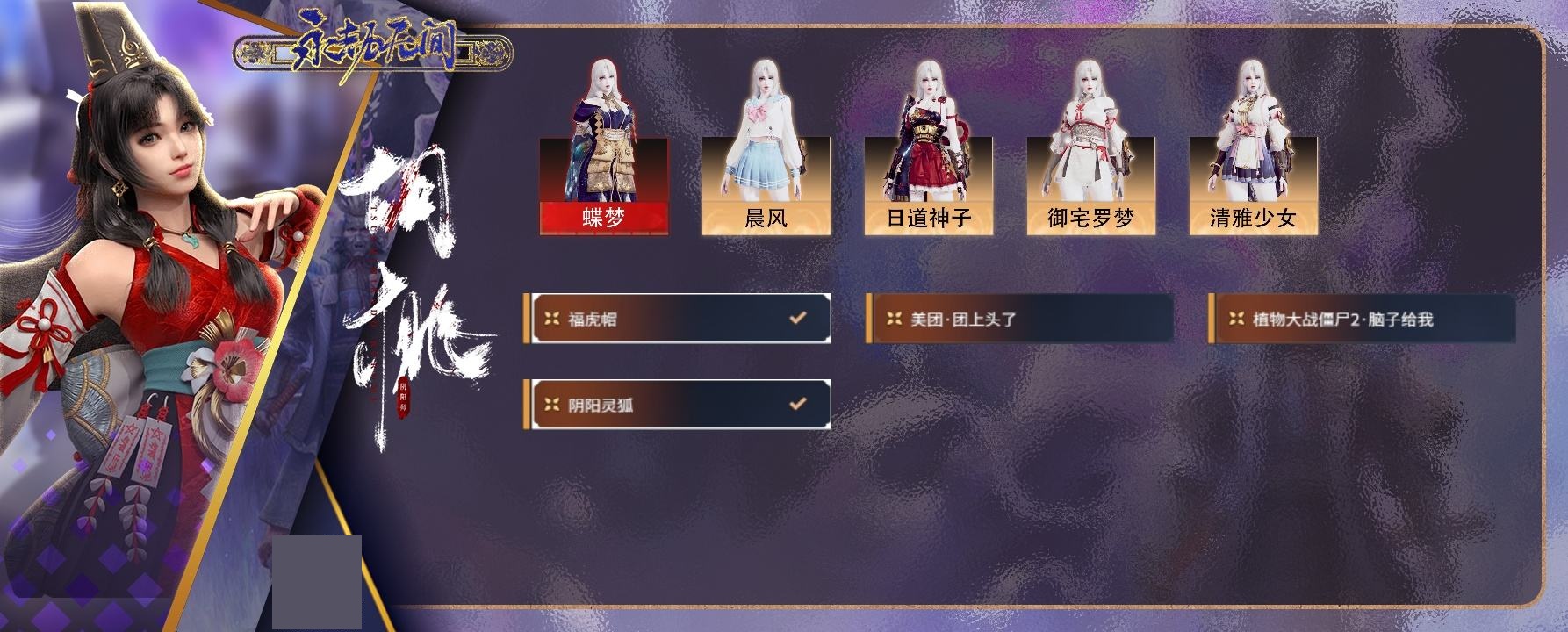The height and width of the screenshot is (632, 1568).
Task: Click the gray square placeholder box
Action: pyautogui.click(x=317, y=582)
